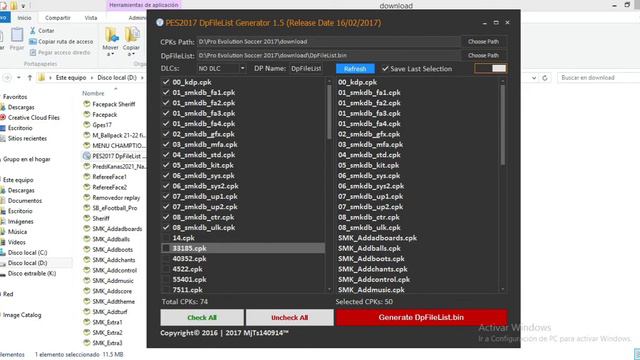The image size is (640, 360).
Task: Uncheck the 00_kdp.cpk checkbox
Action: (x=166, y=82)
